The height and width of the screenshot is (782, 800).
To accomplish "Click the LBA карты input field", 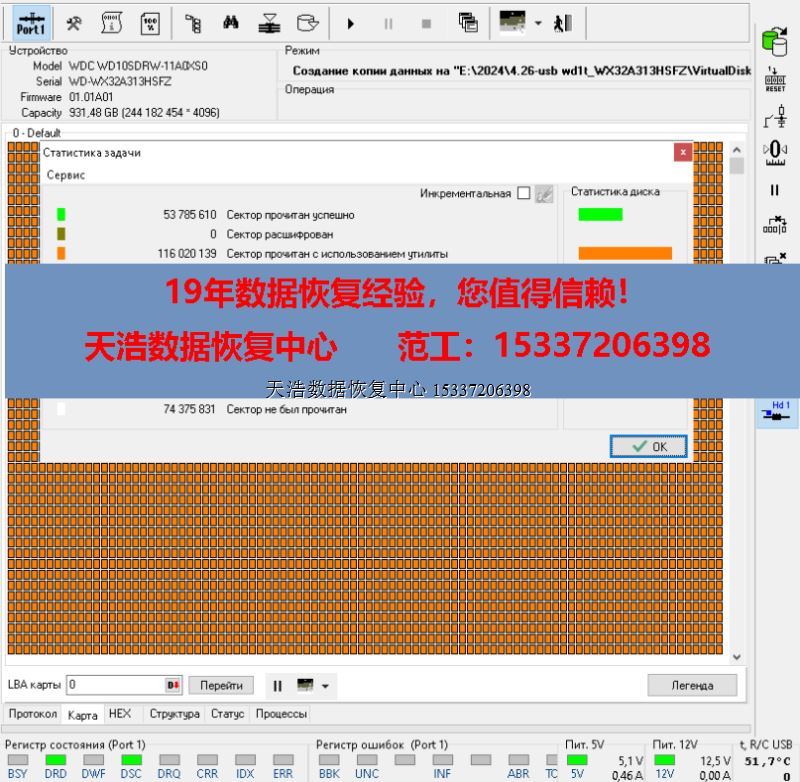I will pos(115,686).
